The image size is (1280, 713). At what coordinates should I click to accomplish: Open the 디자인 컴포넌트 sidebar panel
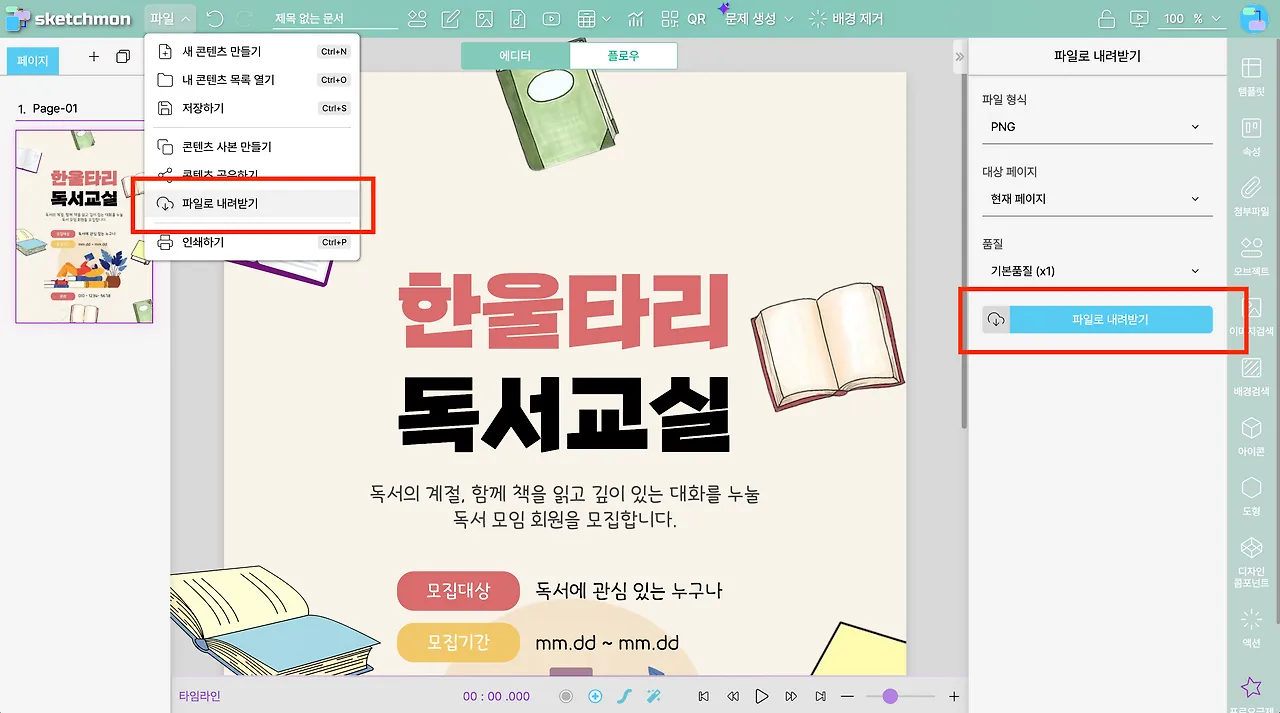click(x=1251, y=563)
